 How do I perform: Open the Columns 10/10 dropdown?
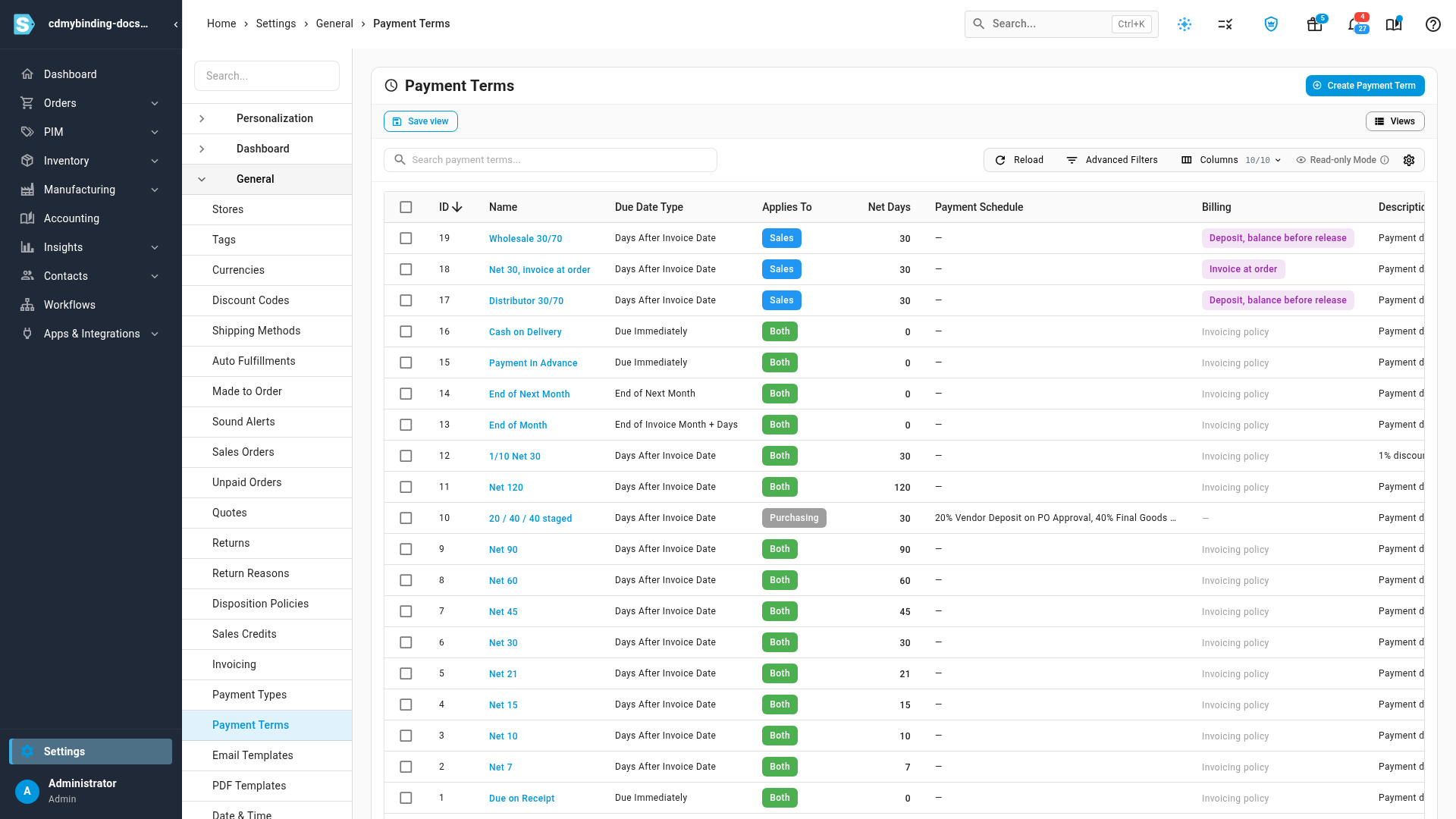pos(1232,160)
